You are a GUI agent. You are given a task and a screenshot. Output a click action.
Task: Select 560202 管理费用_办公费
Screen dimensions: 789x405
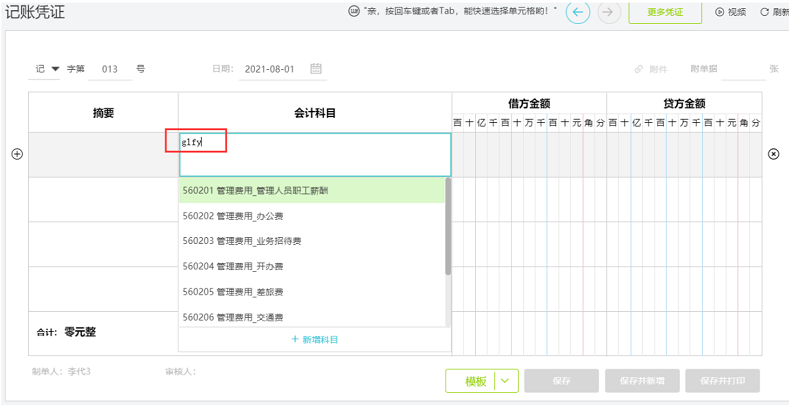click(312, 216)
